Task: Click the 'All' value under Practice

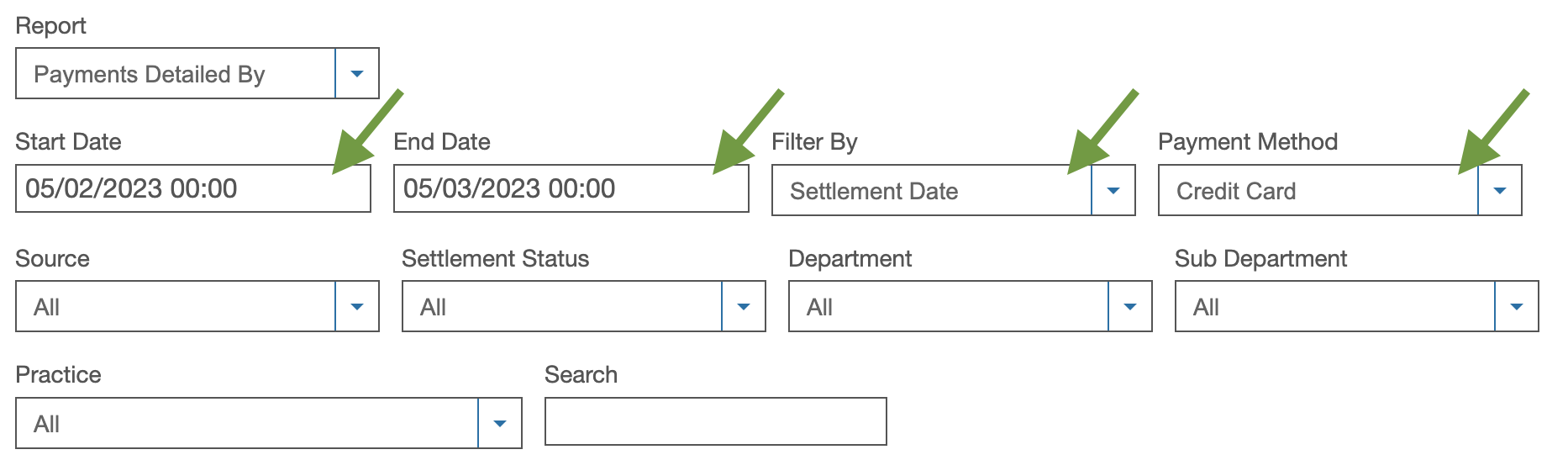Action: click(47, 425)
